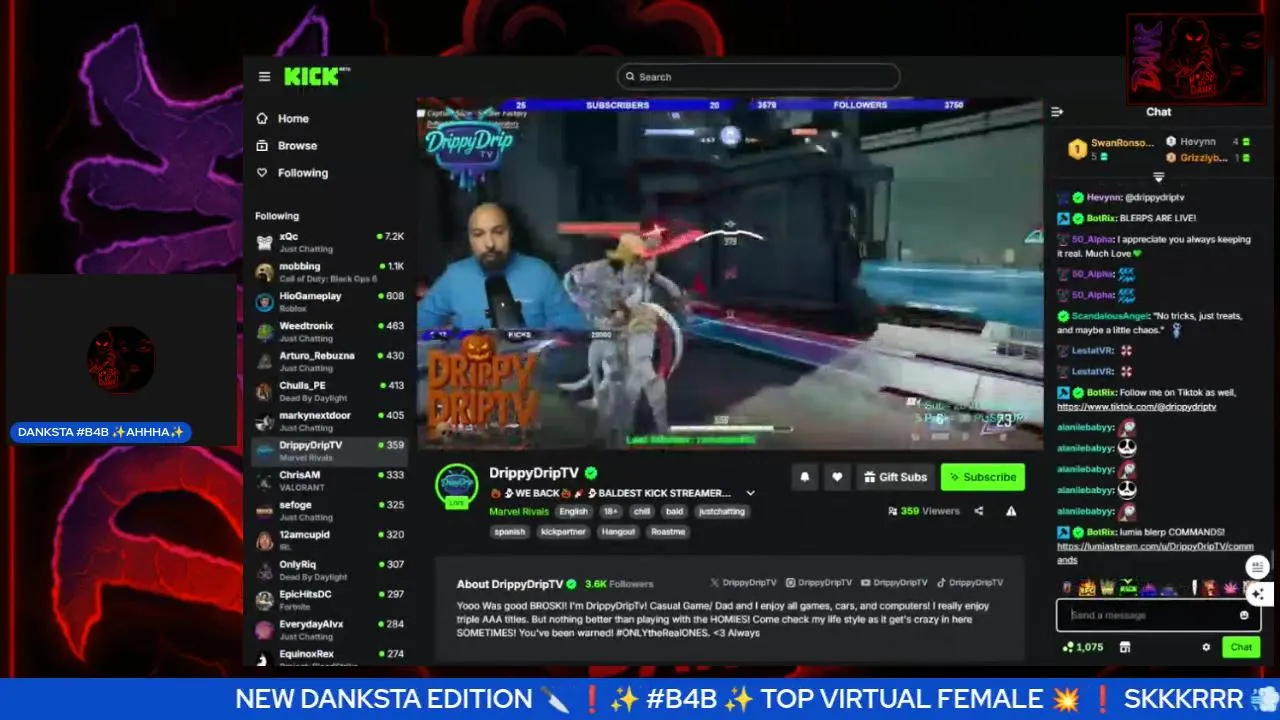Open 12amcupid channel in Following list

click(x=329, y=540)
